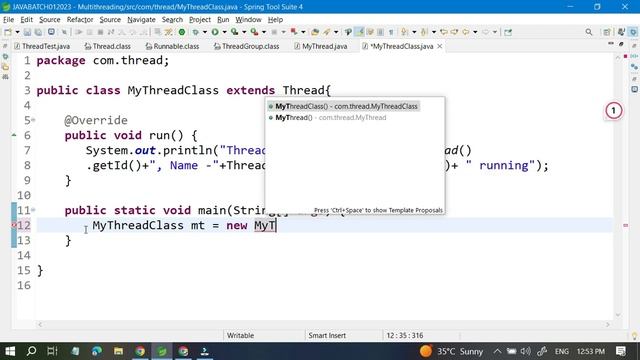Click the Smart Insert status entry
Image resolution: width=640 pixels, height=360 pixels.
click(x=327, y=336)
